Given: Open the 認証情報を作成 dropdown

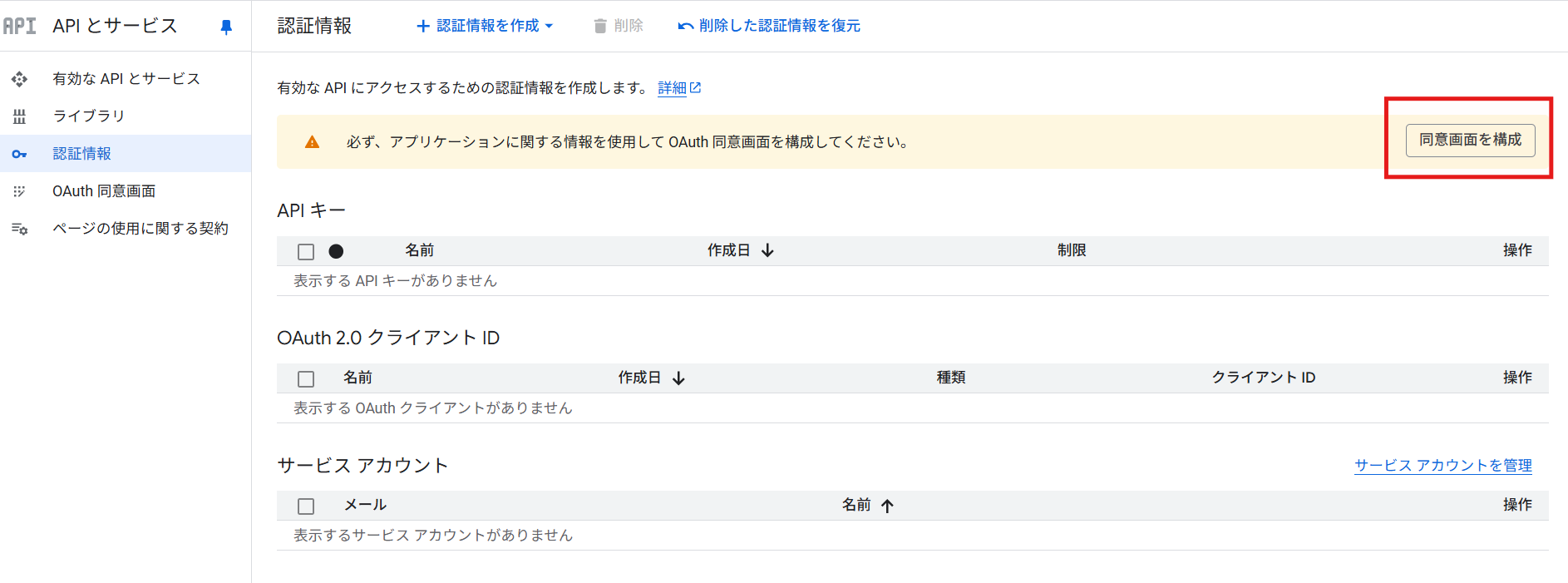Looking at the screenshot, I should click(485, 26).
